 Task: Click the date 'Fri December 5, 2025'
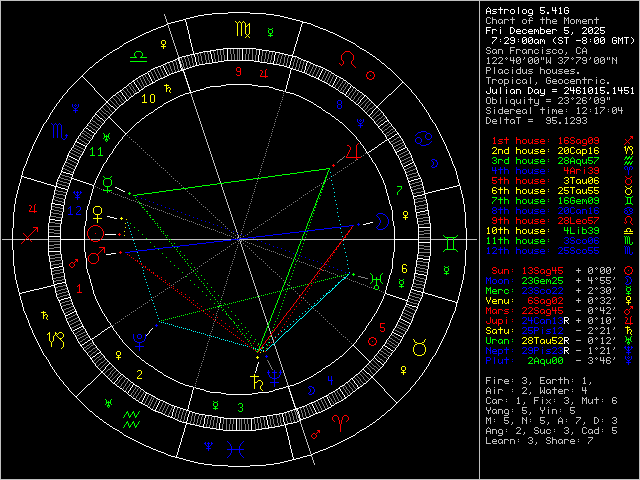545,31
